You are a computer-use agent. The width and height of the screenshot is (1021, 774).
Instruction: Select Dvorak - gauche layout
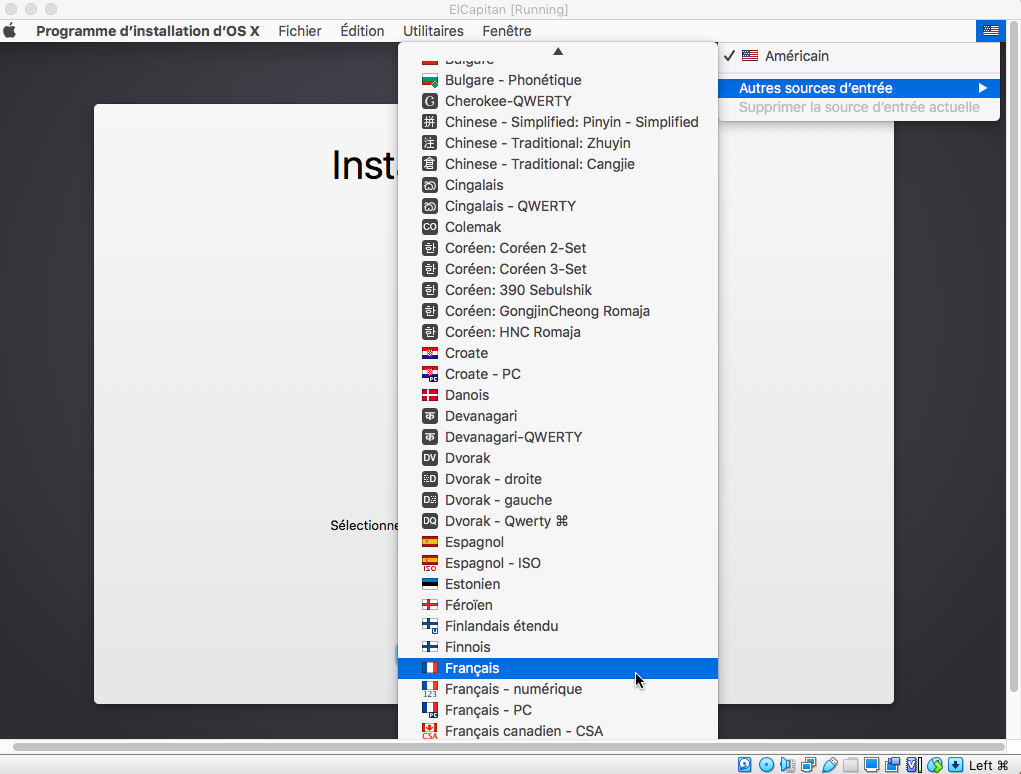557,500
